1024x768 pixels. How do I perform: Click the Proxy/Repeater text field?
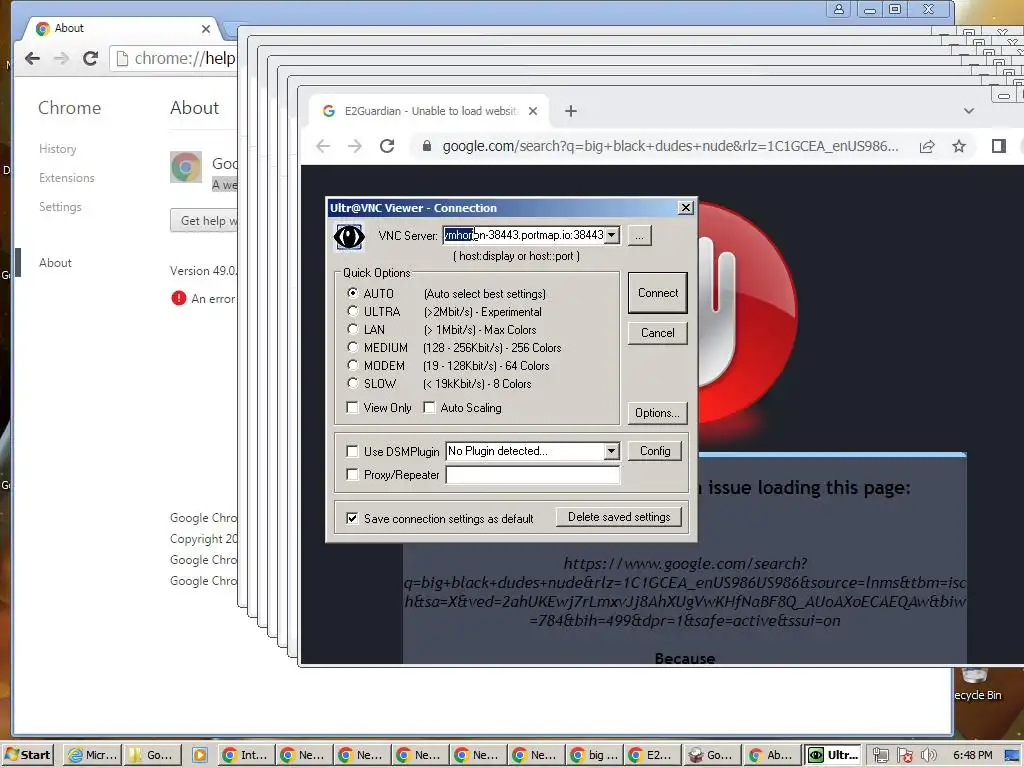click(x=533, y=475)
